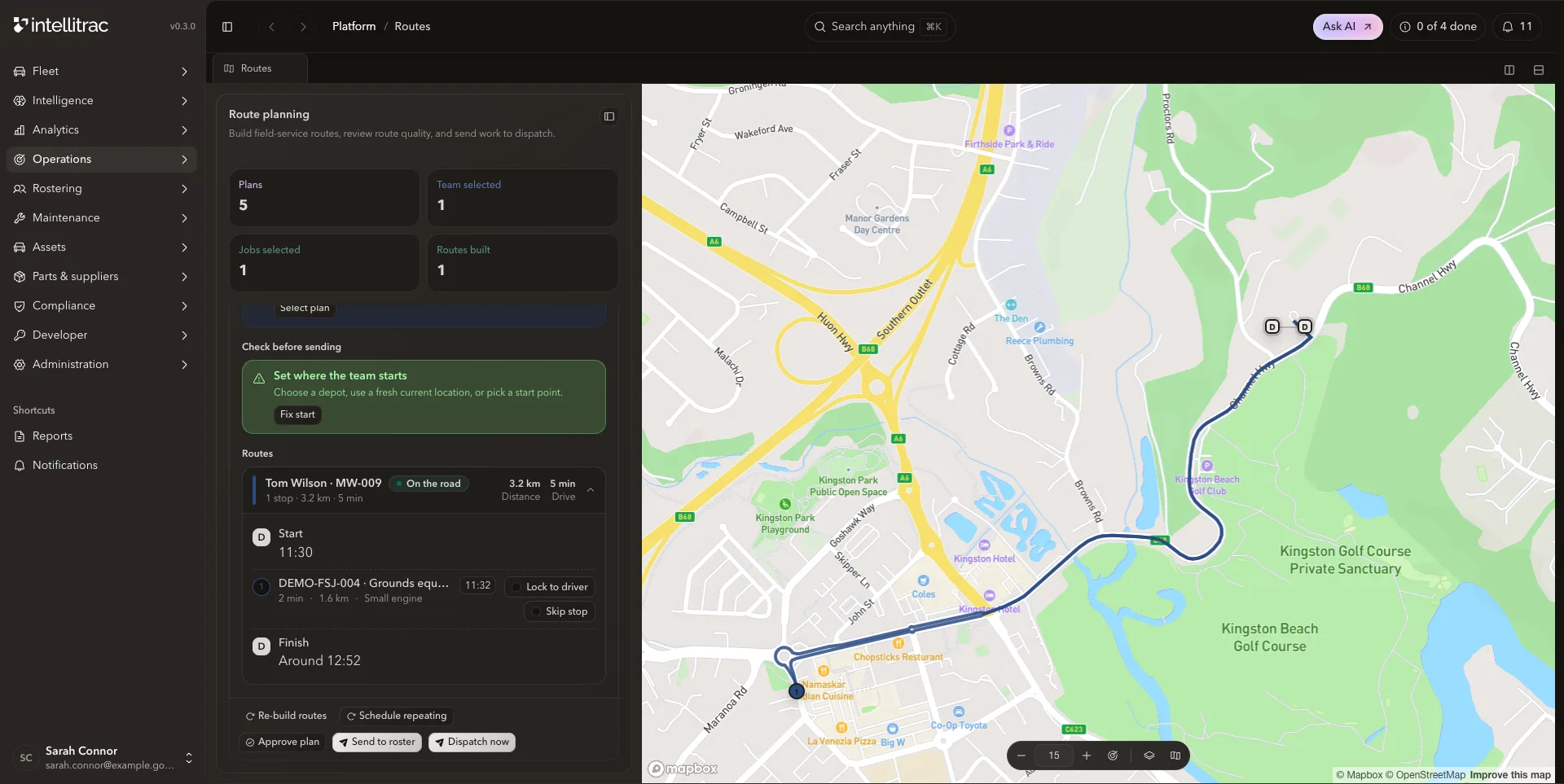1564x784 pixels.
Task: Select the Routes tab
Action: pos(260,68)
